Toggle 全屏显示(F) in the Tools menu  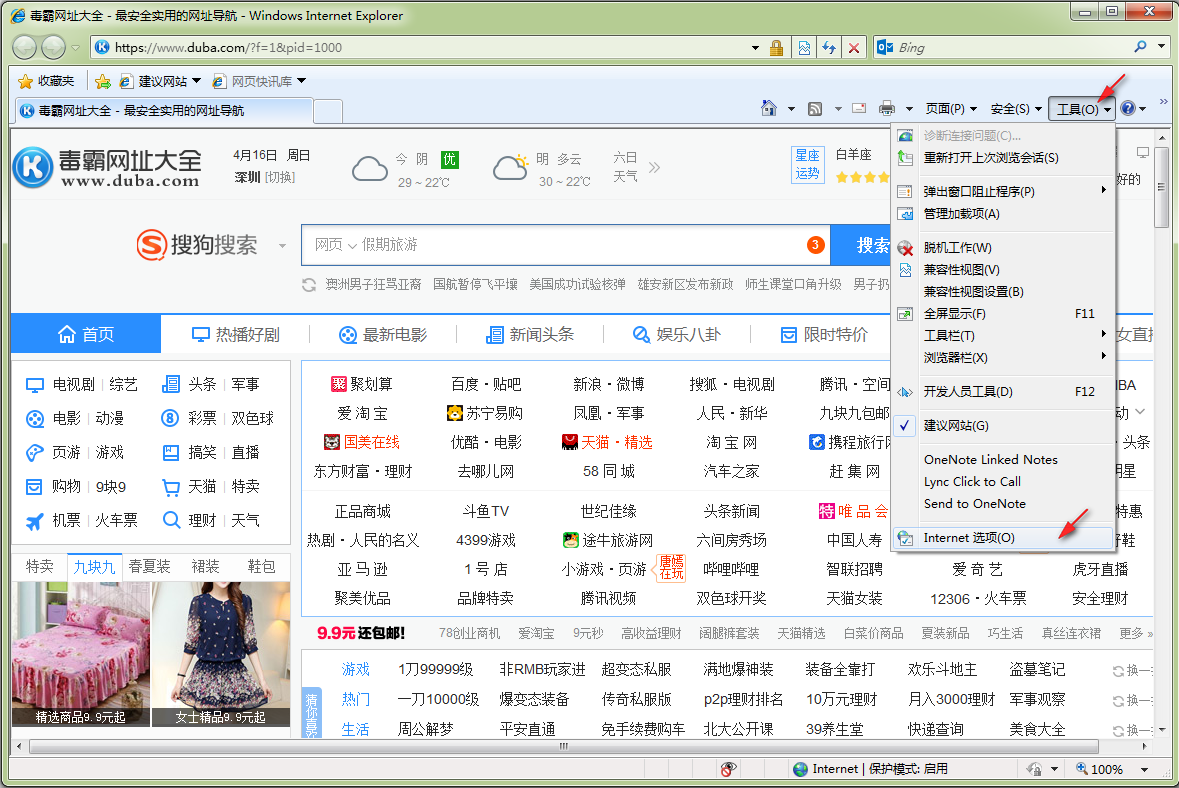tap(1002, 314)
